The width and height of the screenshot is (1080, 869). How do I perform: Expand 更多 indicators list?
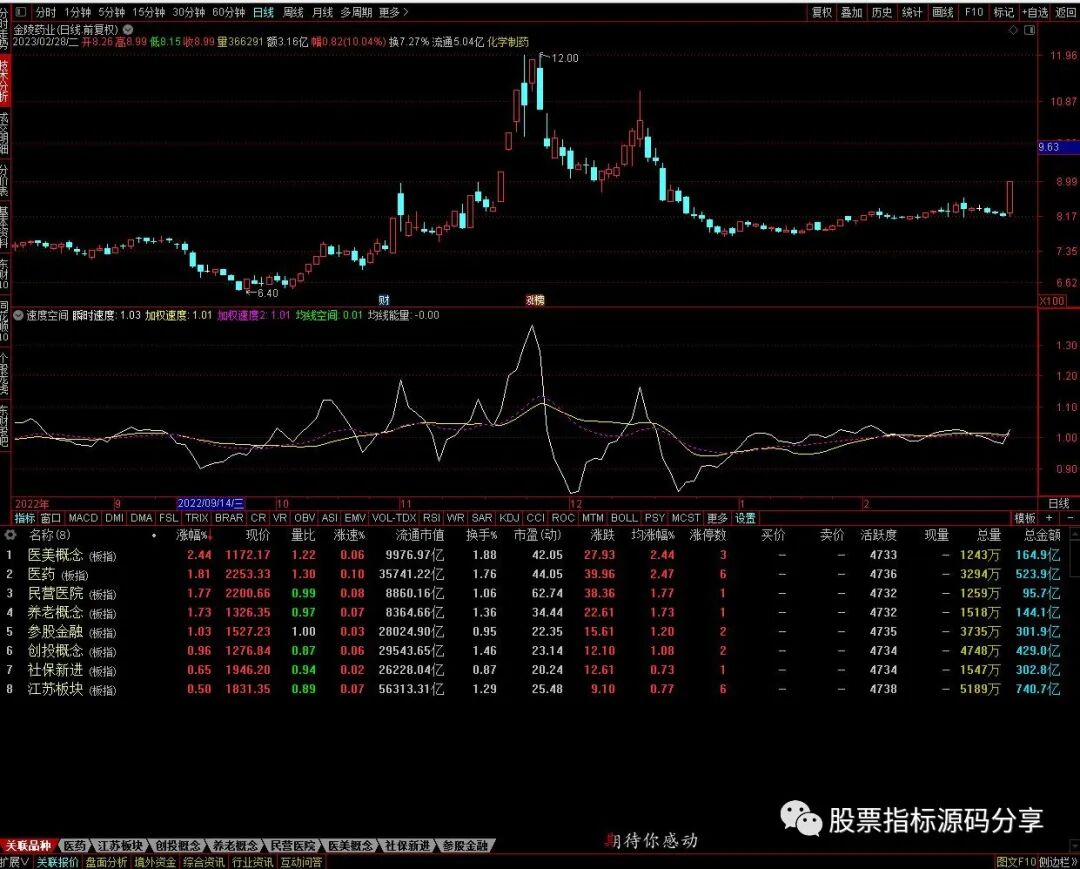(x=717, y=518)
